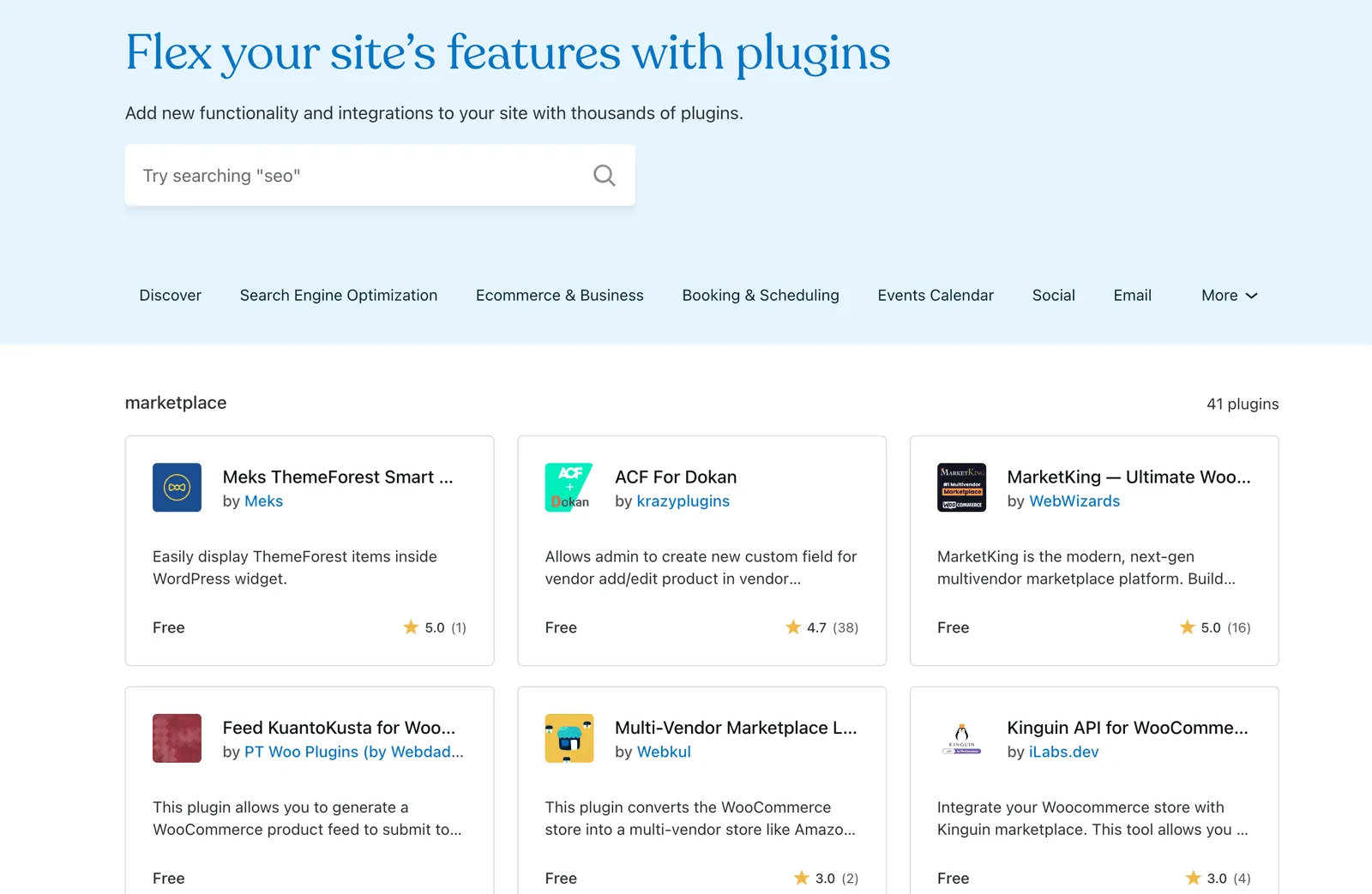This screenshot has width=1372, height=894.
Task: Click the ACF For Dokan plugin icon
Action: (569, 488)
